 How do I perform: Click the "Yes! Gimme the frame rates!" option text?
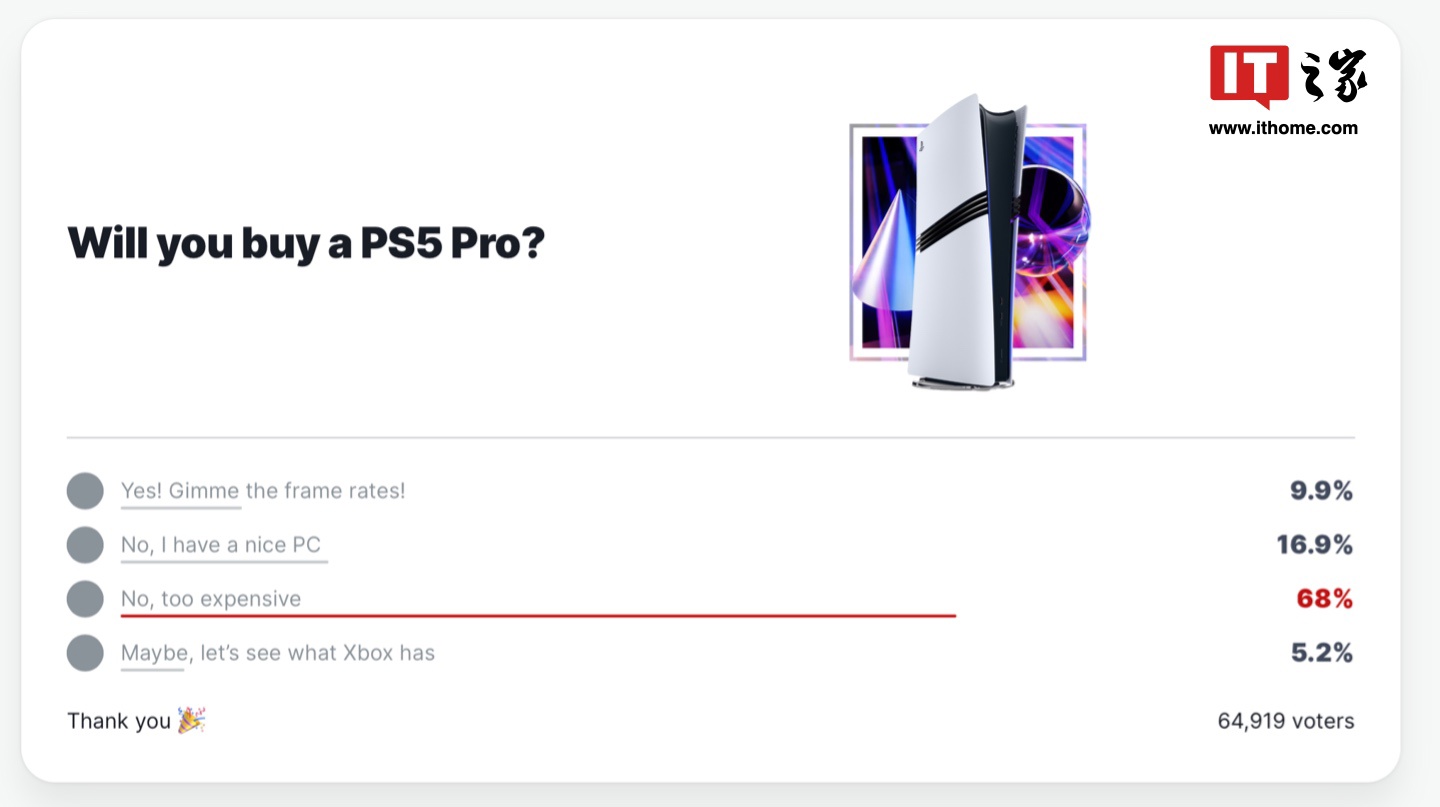(x=263, y=491)
